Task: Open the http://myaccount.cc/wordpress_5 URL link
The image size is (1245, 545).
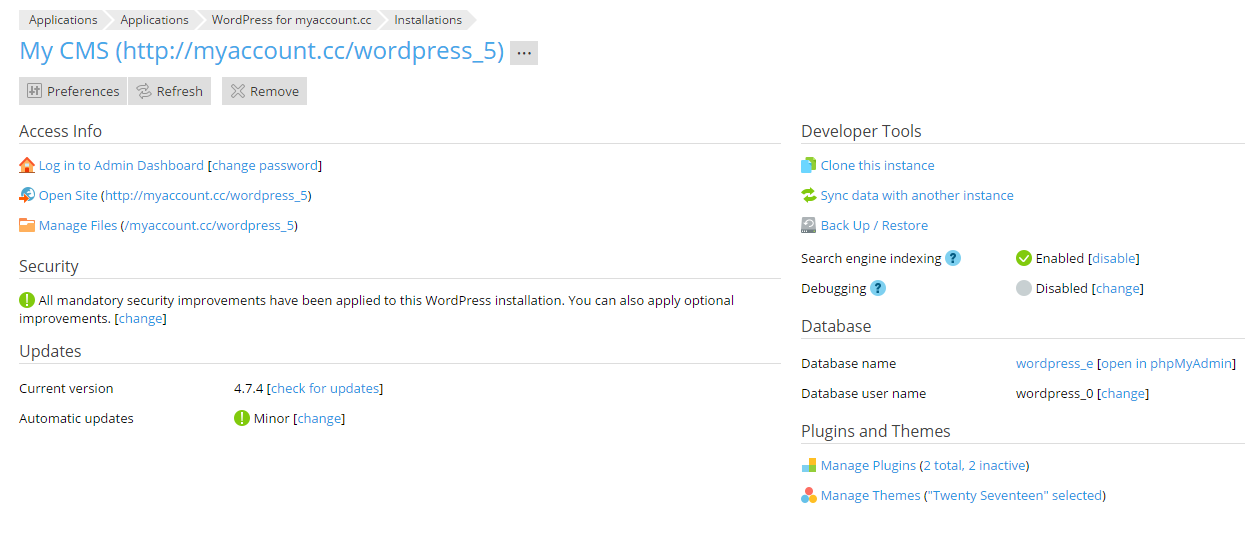Action: (x=207, y=195)
